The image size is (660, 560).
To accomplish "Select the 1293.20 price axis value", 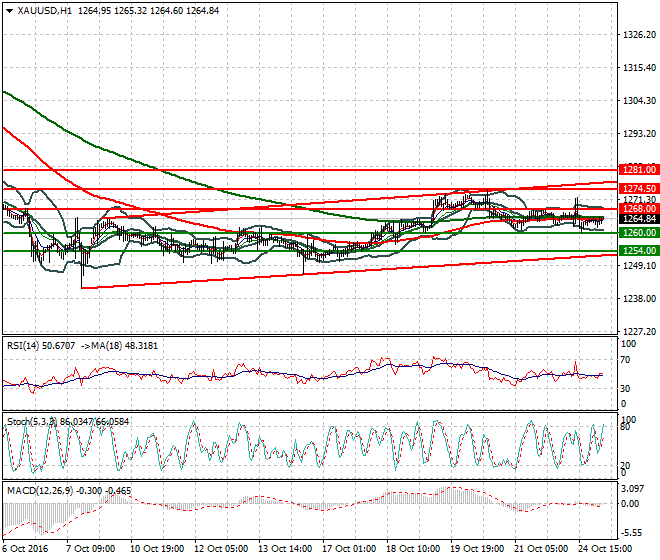I will pos(639,133).
